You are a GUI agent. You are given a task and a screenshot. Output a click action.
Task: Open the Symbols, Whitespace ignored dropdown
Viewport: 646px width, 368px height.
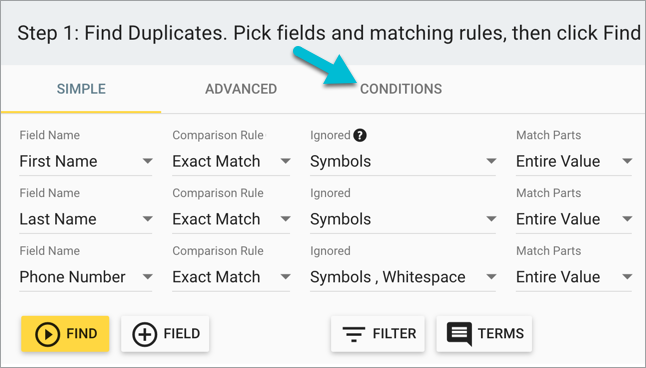click(x=403, y=277)
